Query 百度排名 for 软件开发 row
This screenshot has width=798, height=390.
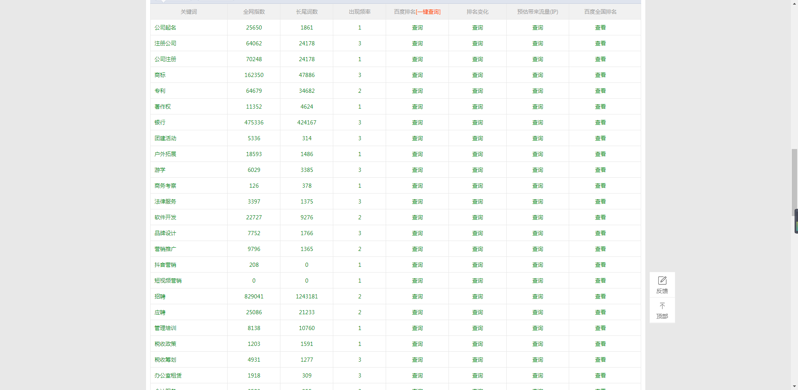point(417,217)
